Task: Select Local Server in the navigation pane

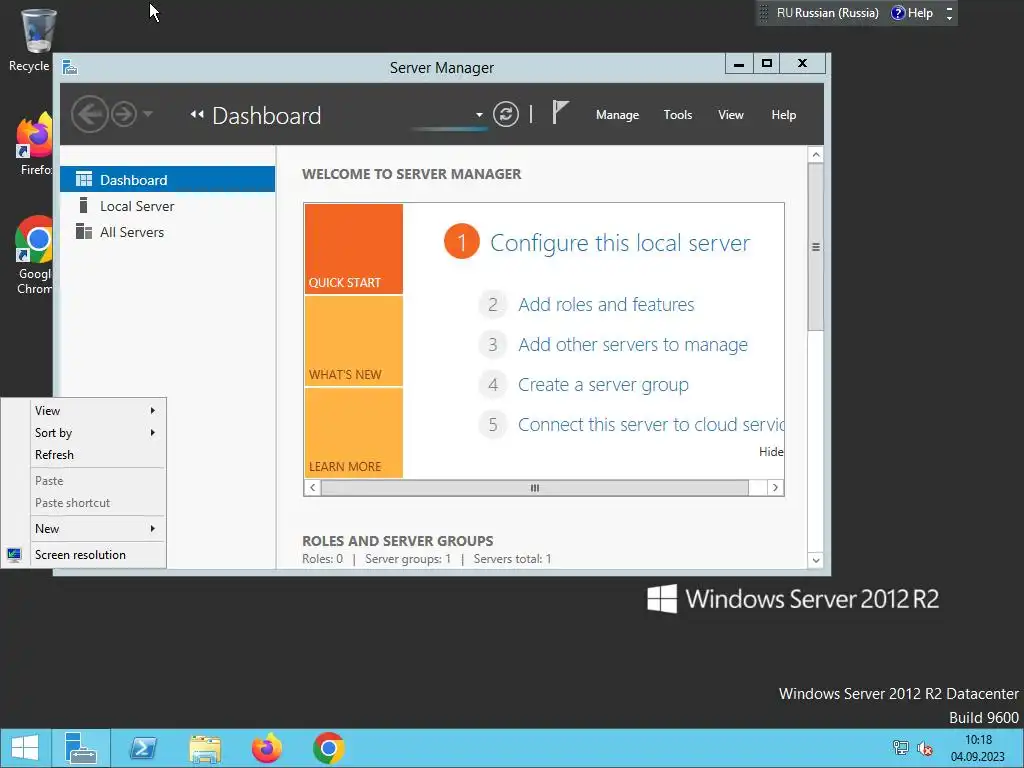Action: (x=168, y=206)
